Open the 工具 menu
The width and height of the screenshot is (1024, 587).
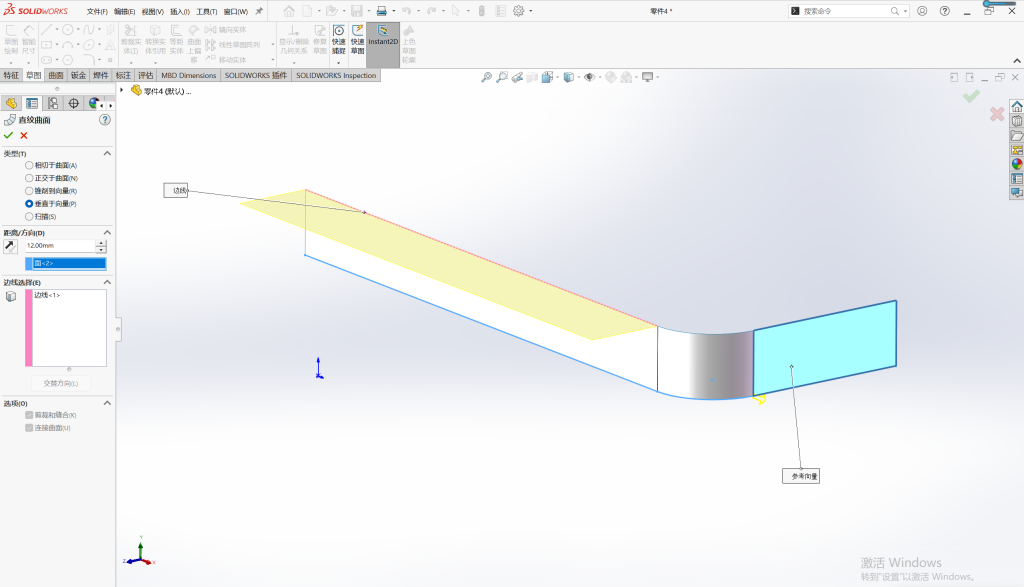[x=206, y=11]
